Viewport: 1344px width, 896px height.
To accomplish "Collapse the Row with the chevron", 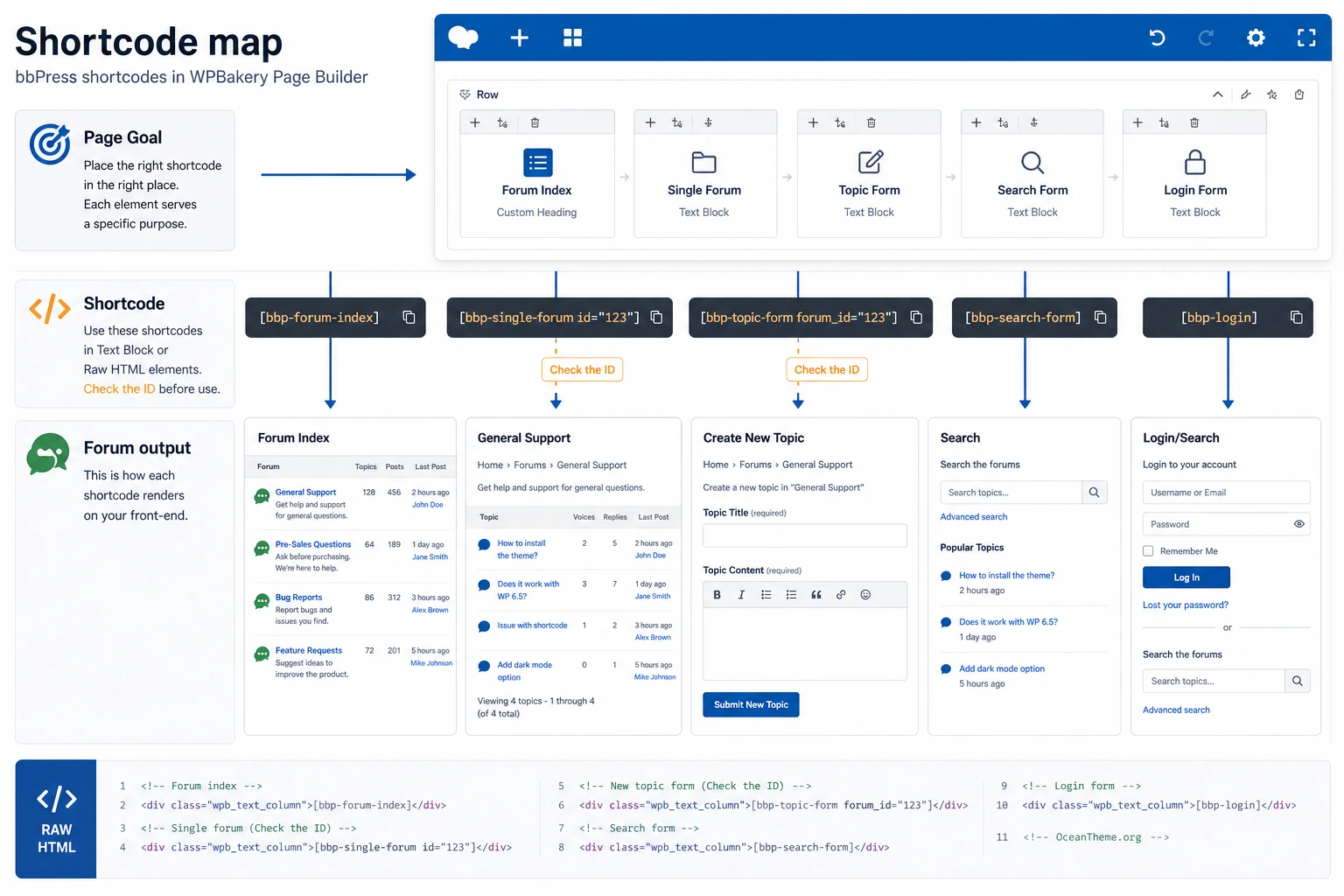I will click(1217, 94).
